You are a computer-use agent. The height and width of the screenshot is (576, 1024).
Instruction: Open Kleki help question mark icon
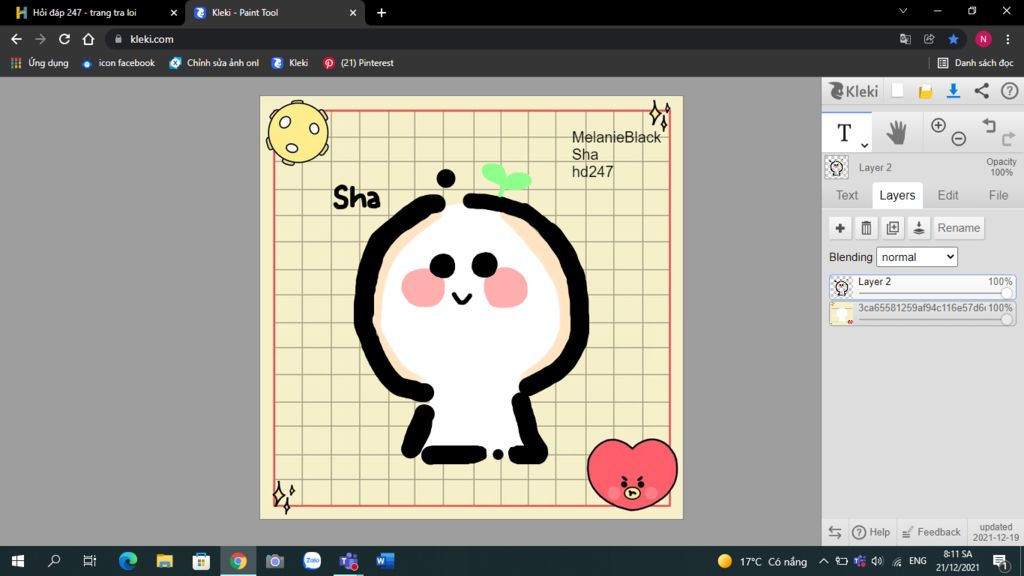point(1010,91)
